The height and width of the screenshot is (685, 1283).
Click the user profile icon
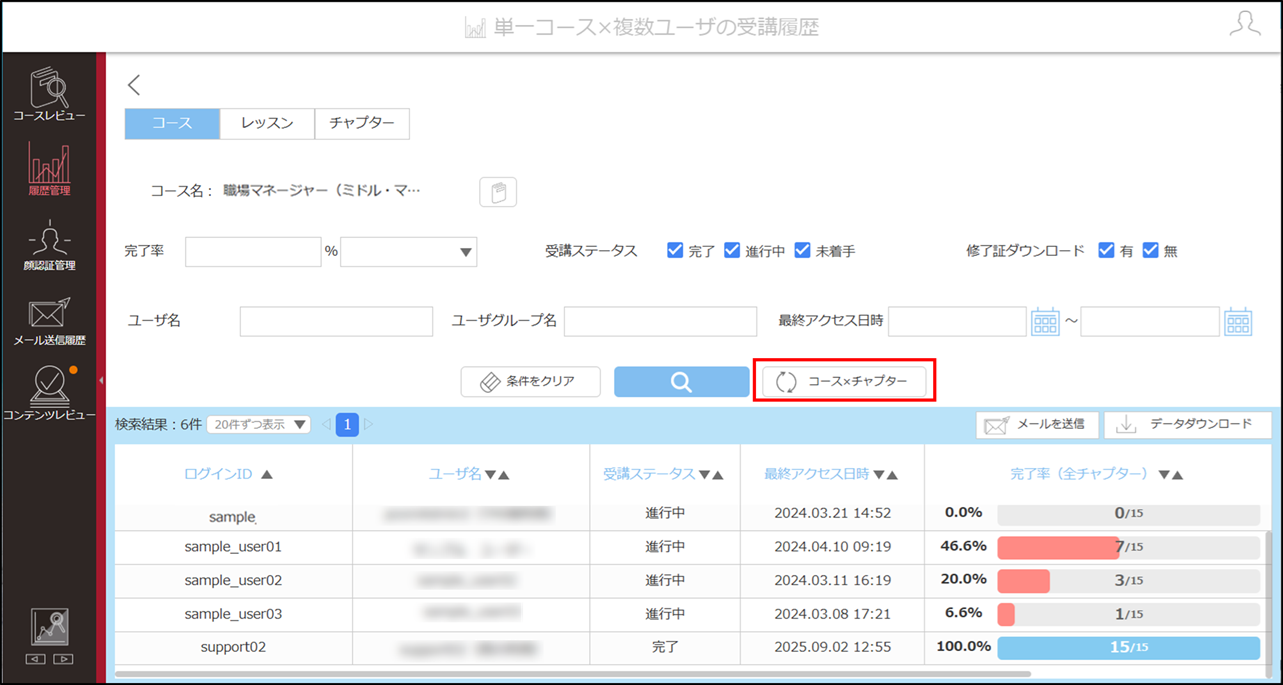[1245, 25]
